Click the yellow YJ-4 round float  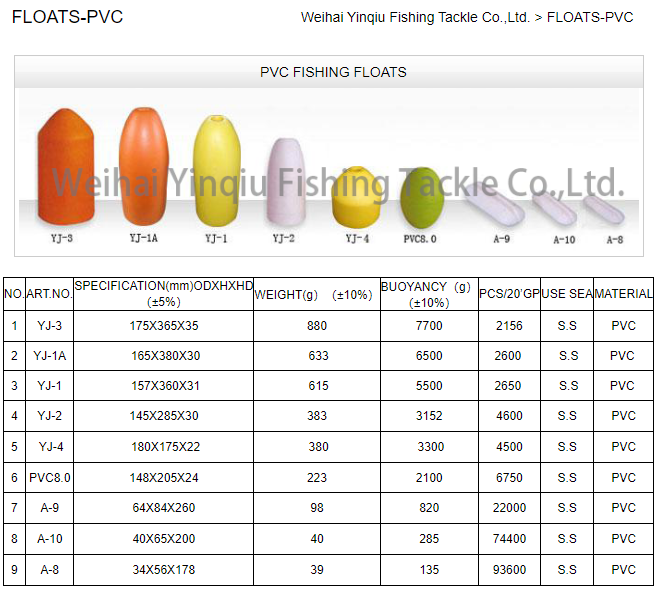[x=356, y=197]
